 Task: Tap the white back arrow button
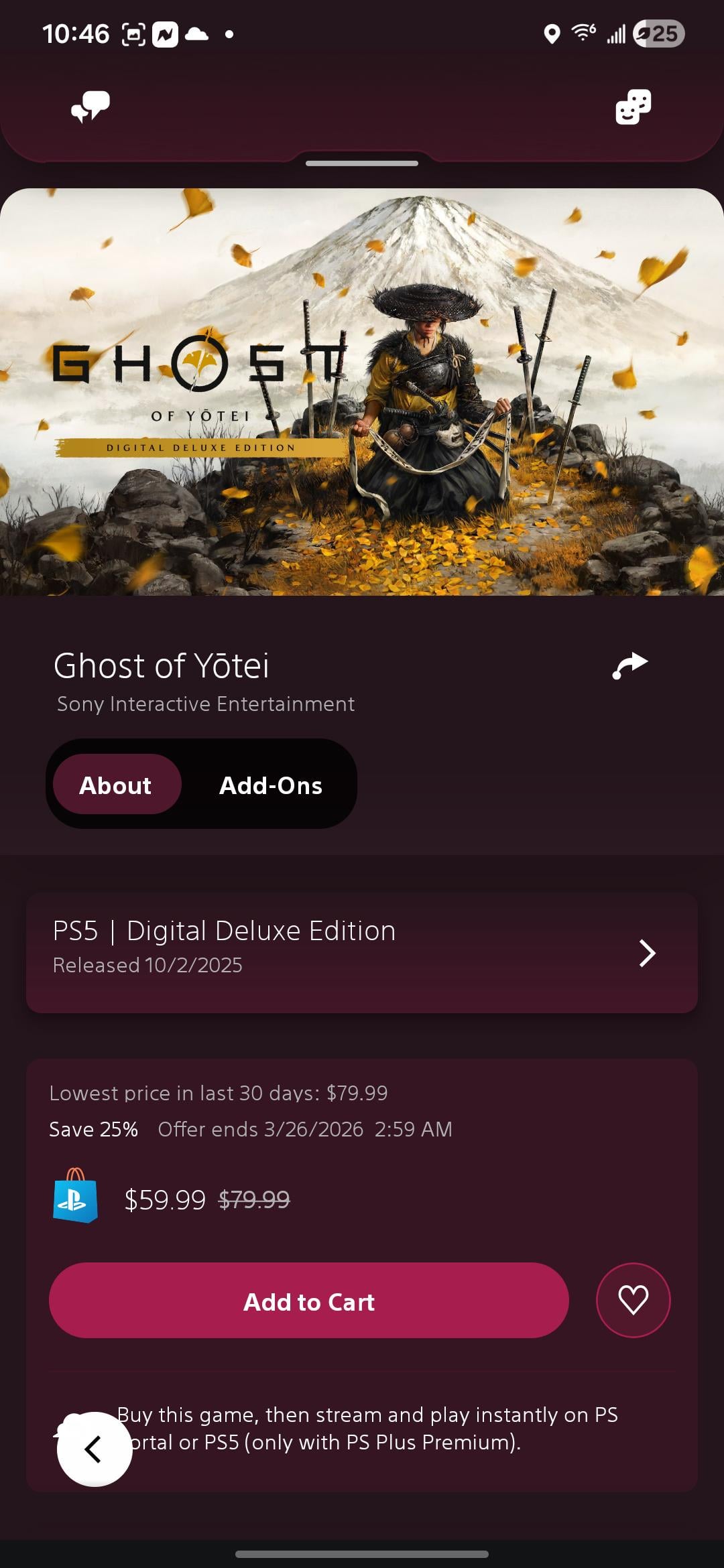[x=94, y=1449]
